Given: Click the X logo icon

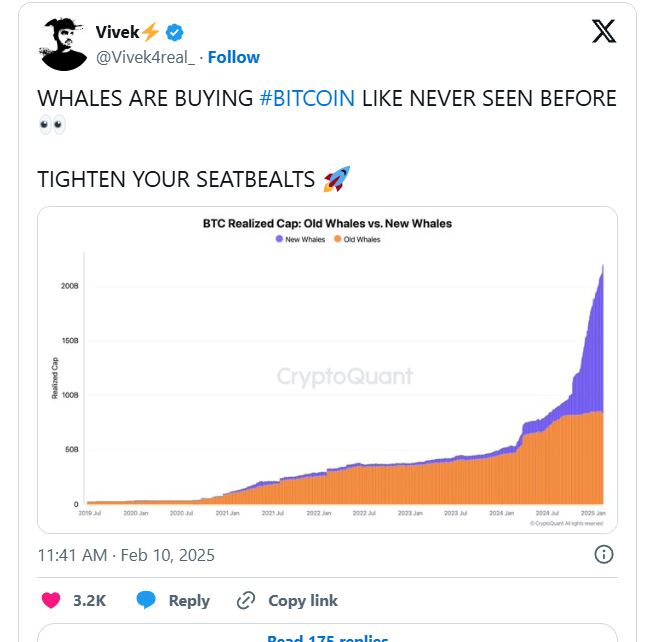Looking at the screenshot, I should (x=604, y=31).
